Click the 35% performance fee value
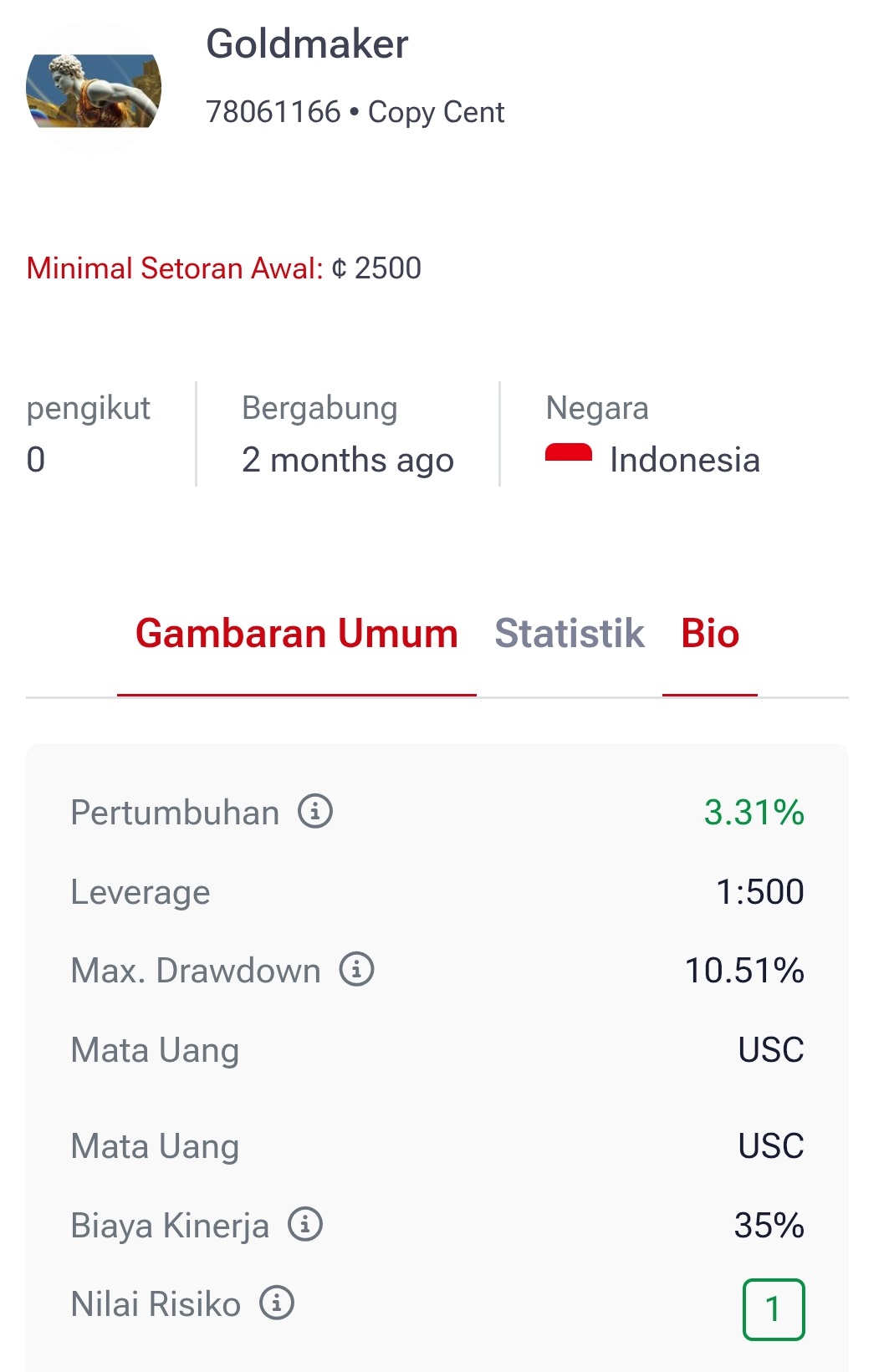889x1372 pixels. (x=769, y=1225)
